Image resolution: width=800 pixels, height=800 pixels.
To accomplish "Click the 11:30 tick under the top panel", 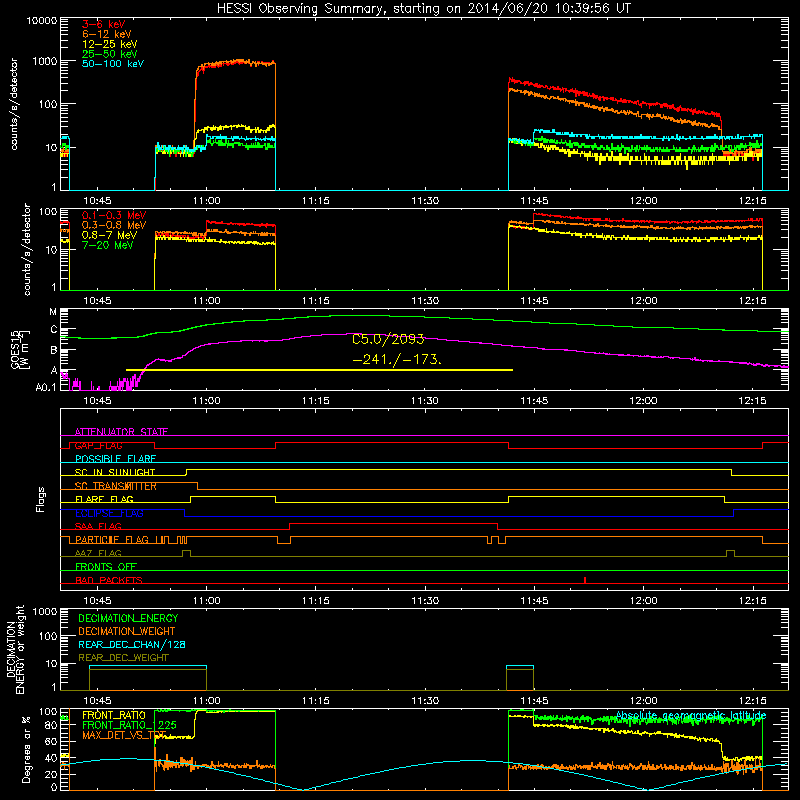I will [x=425, y=201].
